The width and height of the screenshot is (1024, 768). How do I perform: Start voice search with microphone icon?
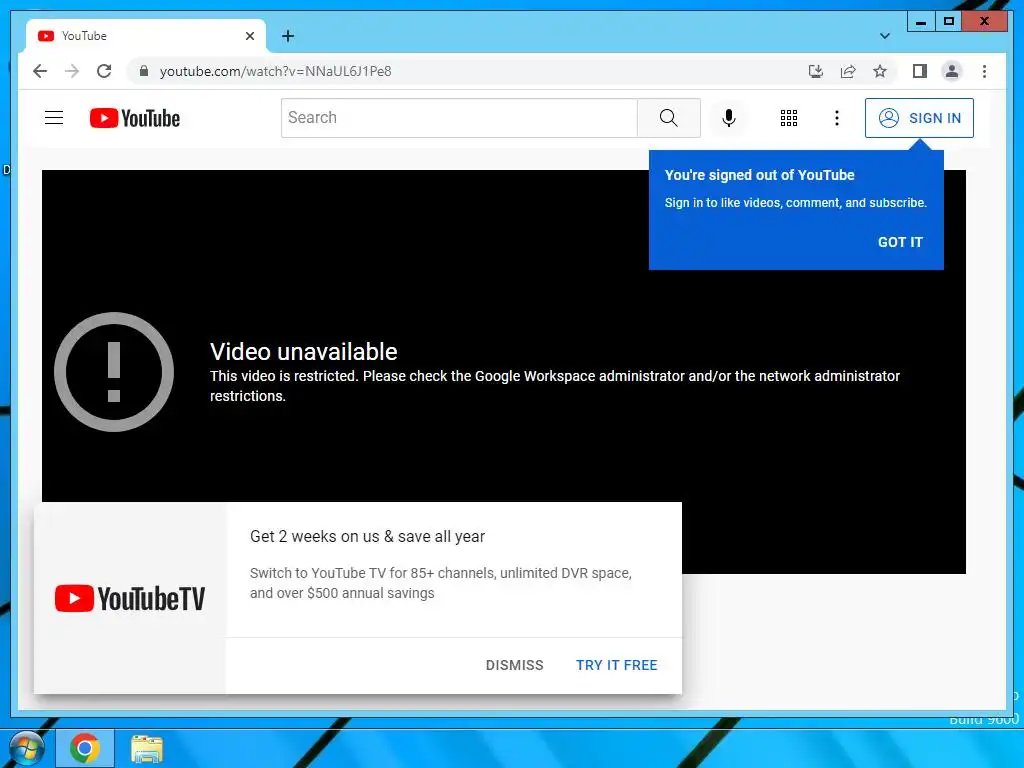coord(729,118)
